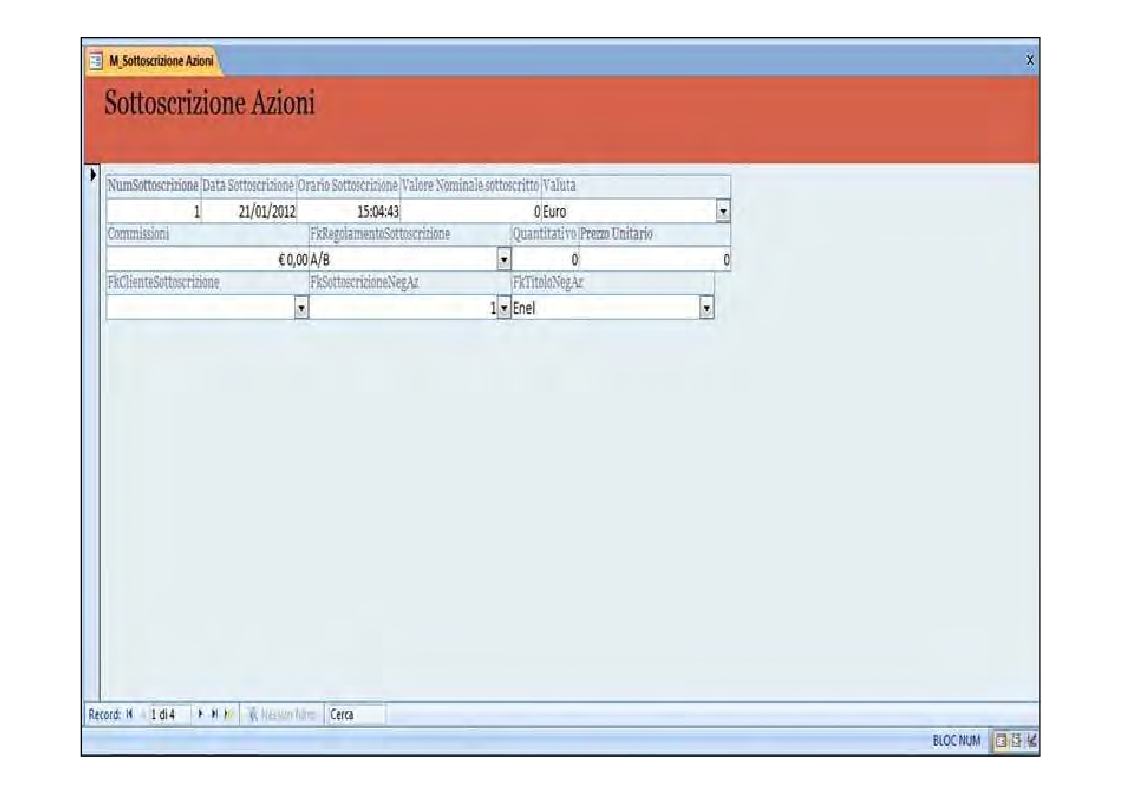
Task: Click the Orario Sottoscrizione label
Action: pos(347,185)
